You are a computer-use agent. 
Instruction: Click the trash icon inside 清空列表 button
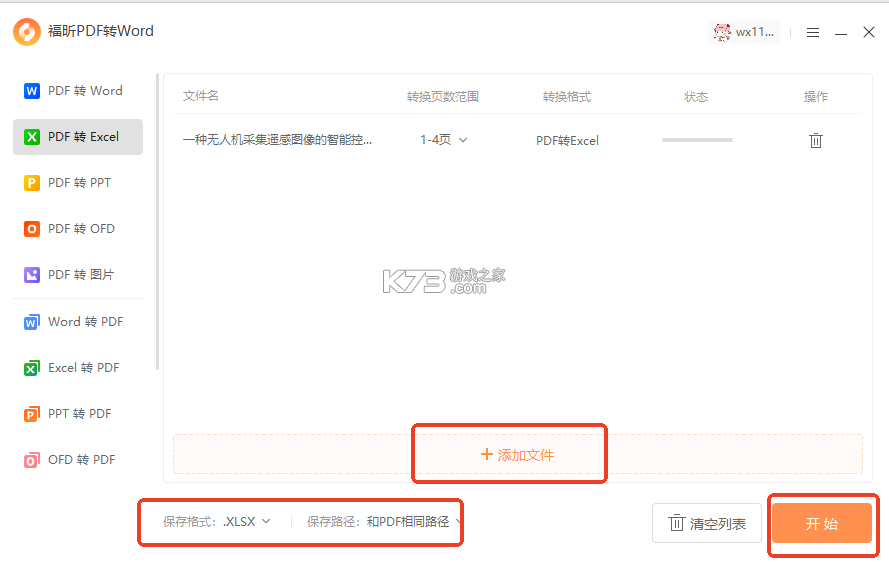coord(676,523)
